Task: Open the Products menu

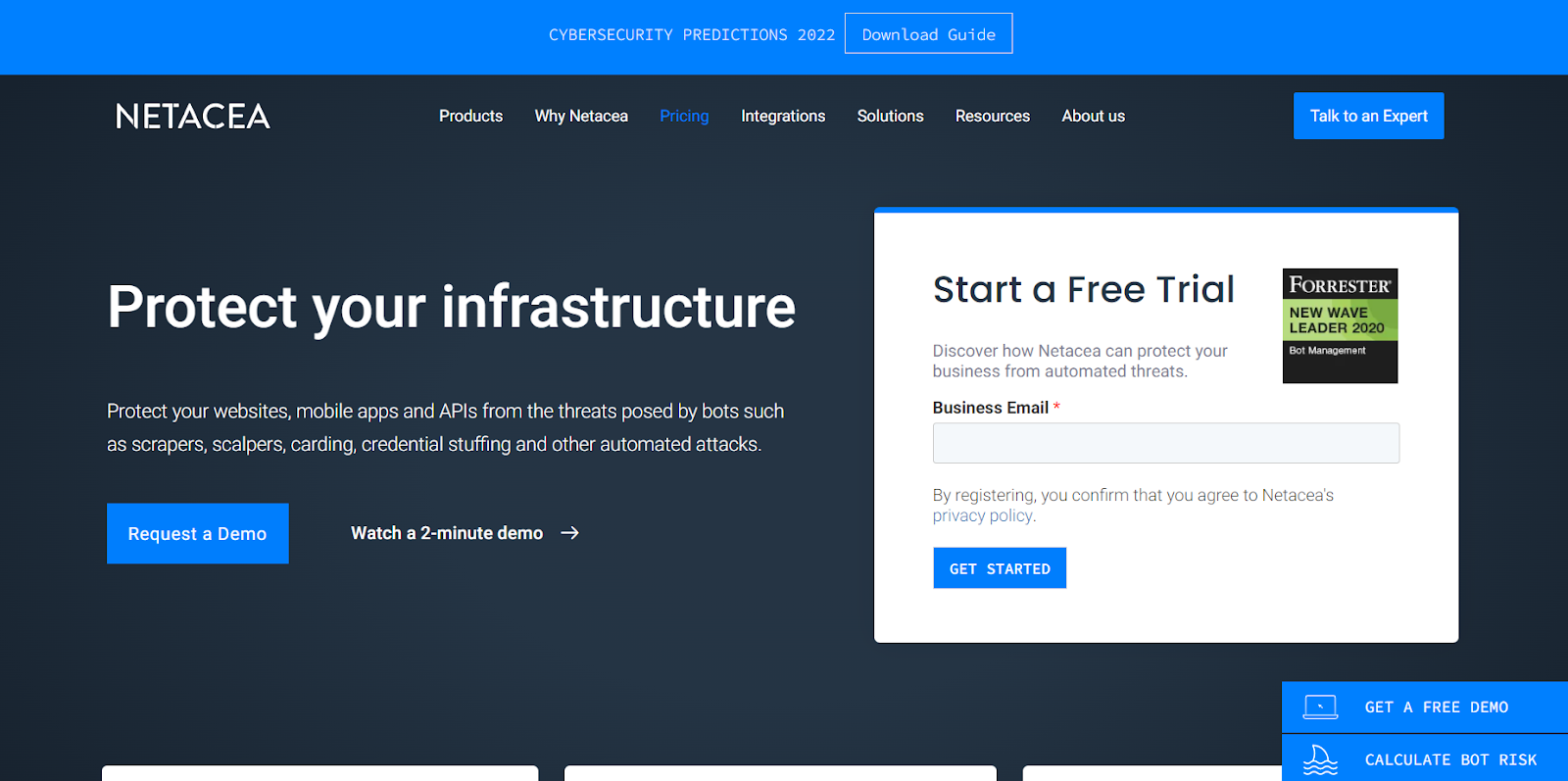Action: (x=470, y=116)
